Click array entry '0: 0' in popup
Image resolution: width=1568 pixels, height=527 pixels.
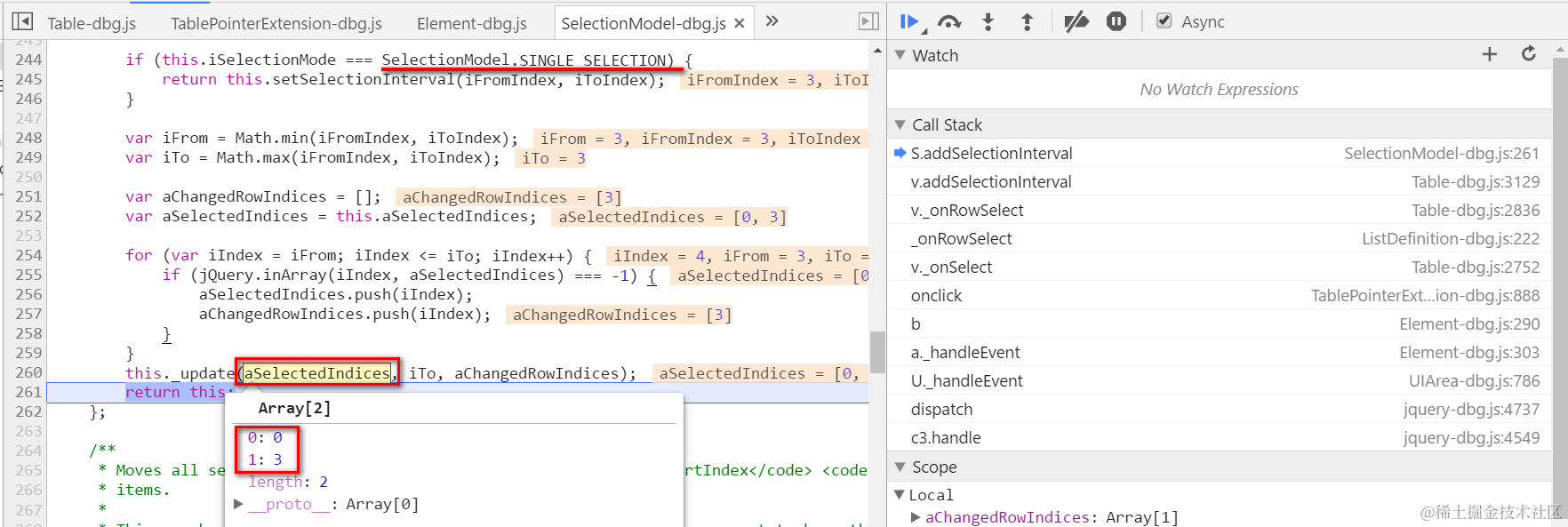tap(265, 437)
